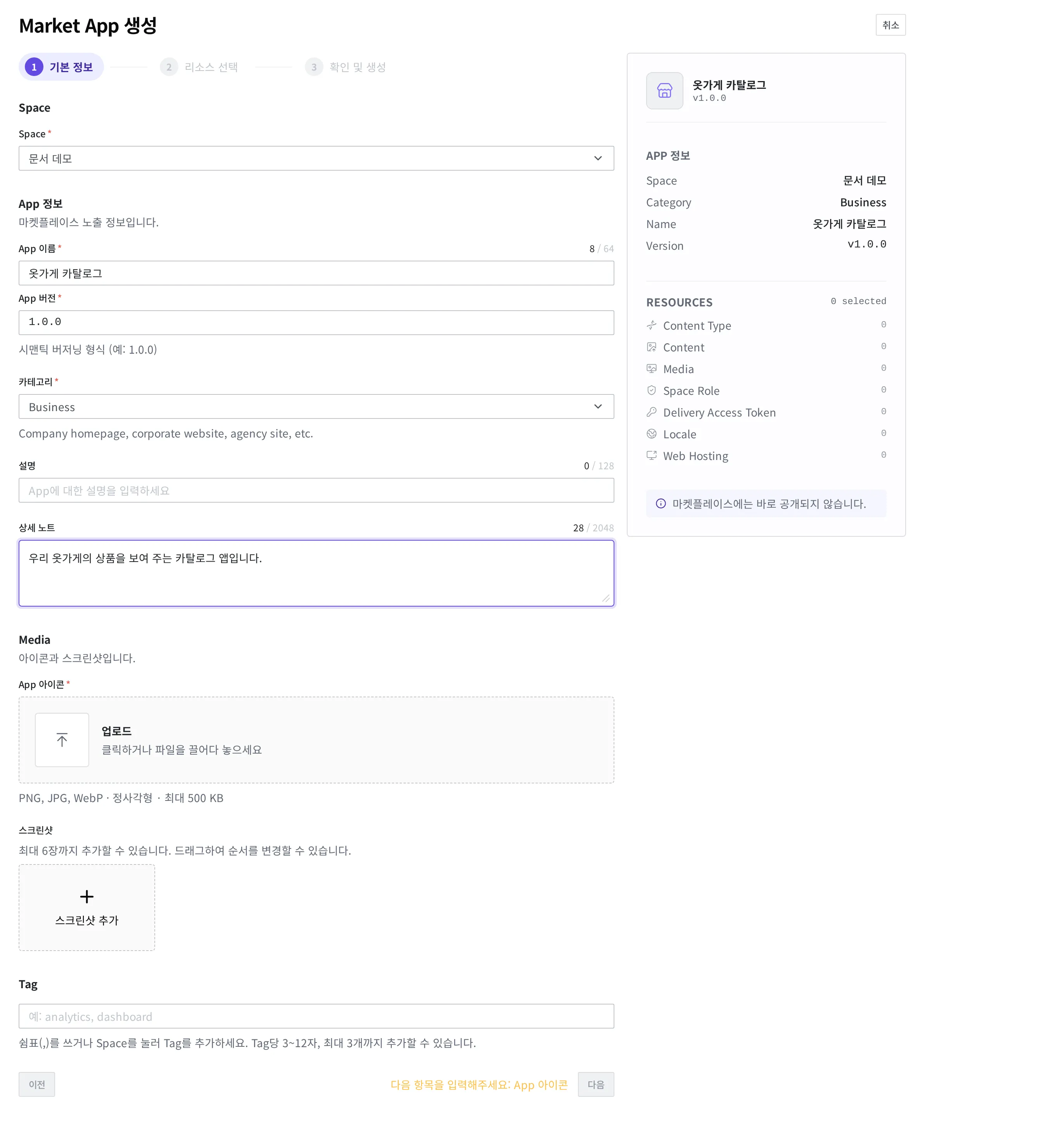
Task: Open the Space dropdown showing 문서 데모
Action: point(316,158)
